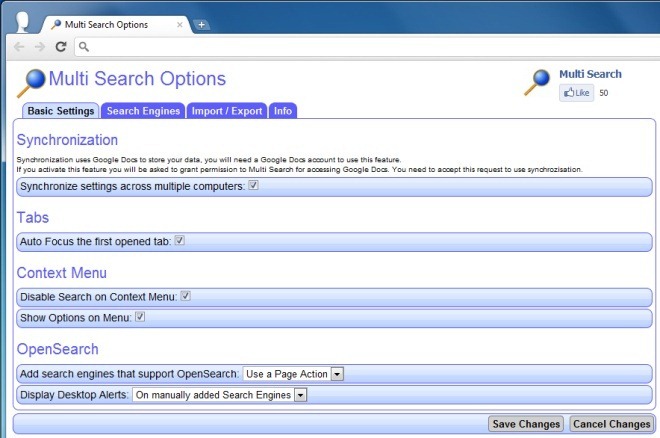This screenshot has width=660, height=438.
Task: Switch to the Search Engines tab
Action: pos(143,111)
